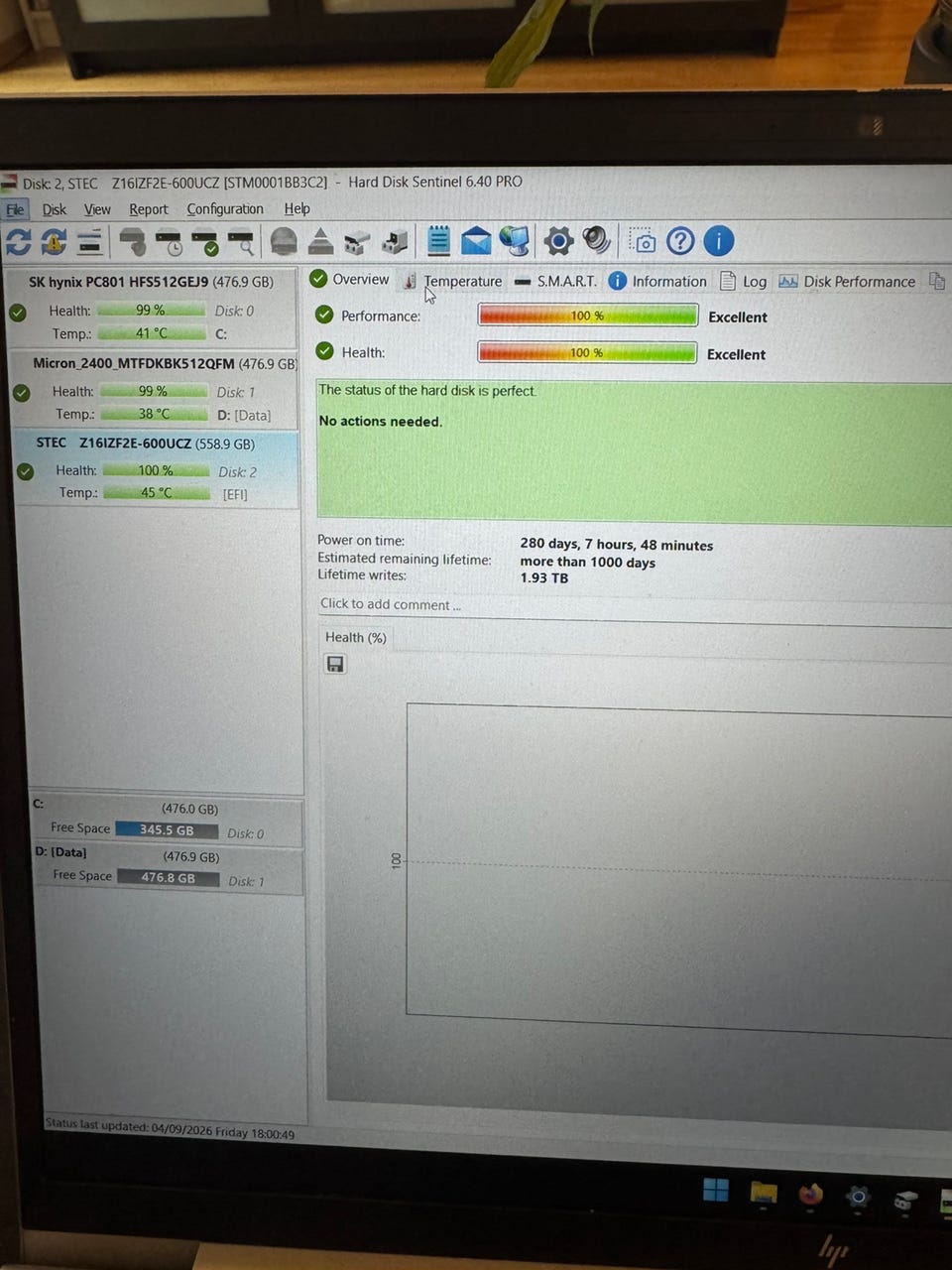Open the Disk menu
Screen dimensions: 952x1270
(55, 209)
